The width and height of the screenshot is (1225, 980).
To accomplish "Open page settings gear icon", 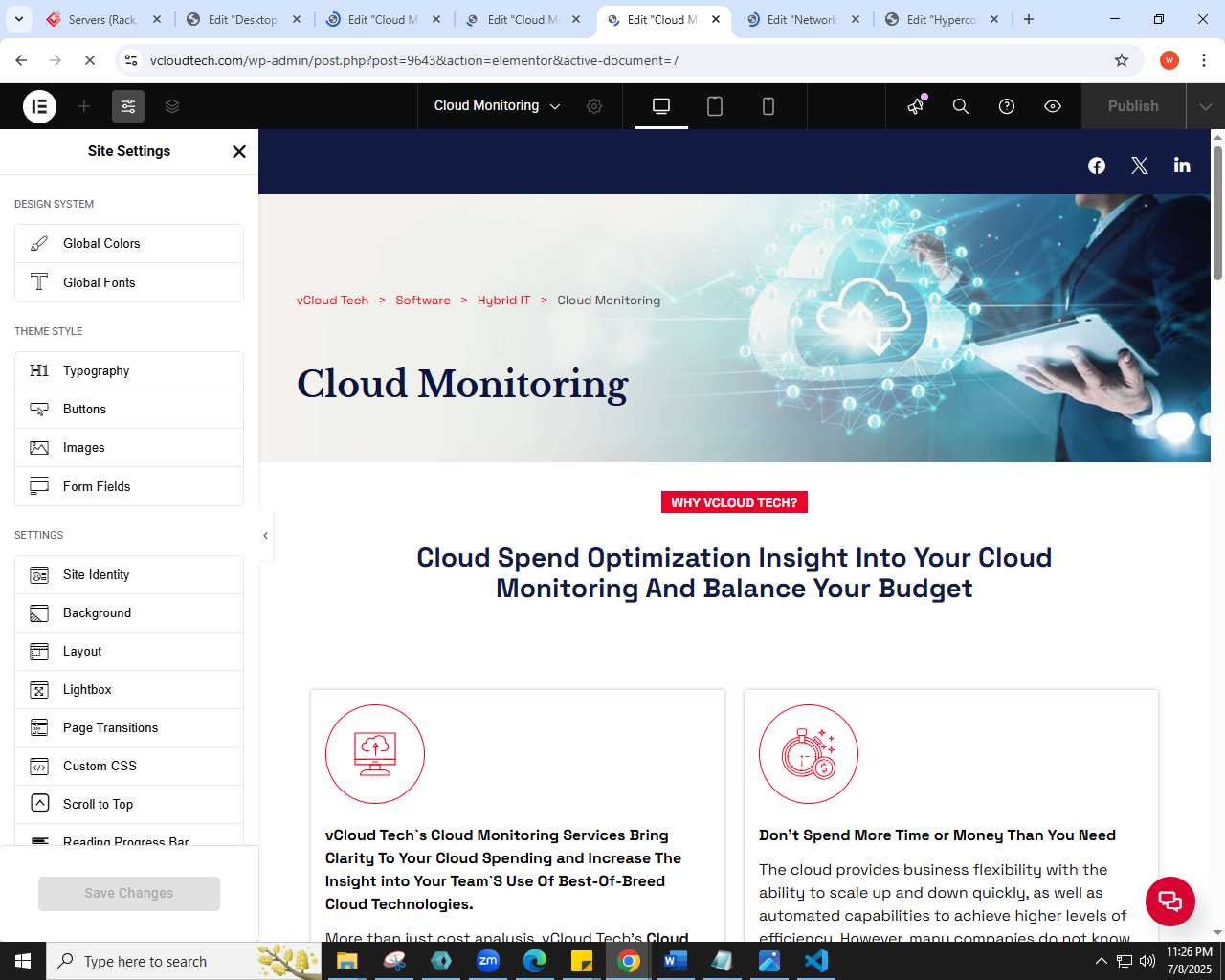I will coord(594,106).
